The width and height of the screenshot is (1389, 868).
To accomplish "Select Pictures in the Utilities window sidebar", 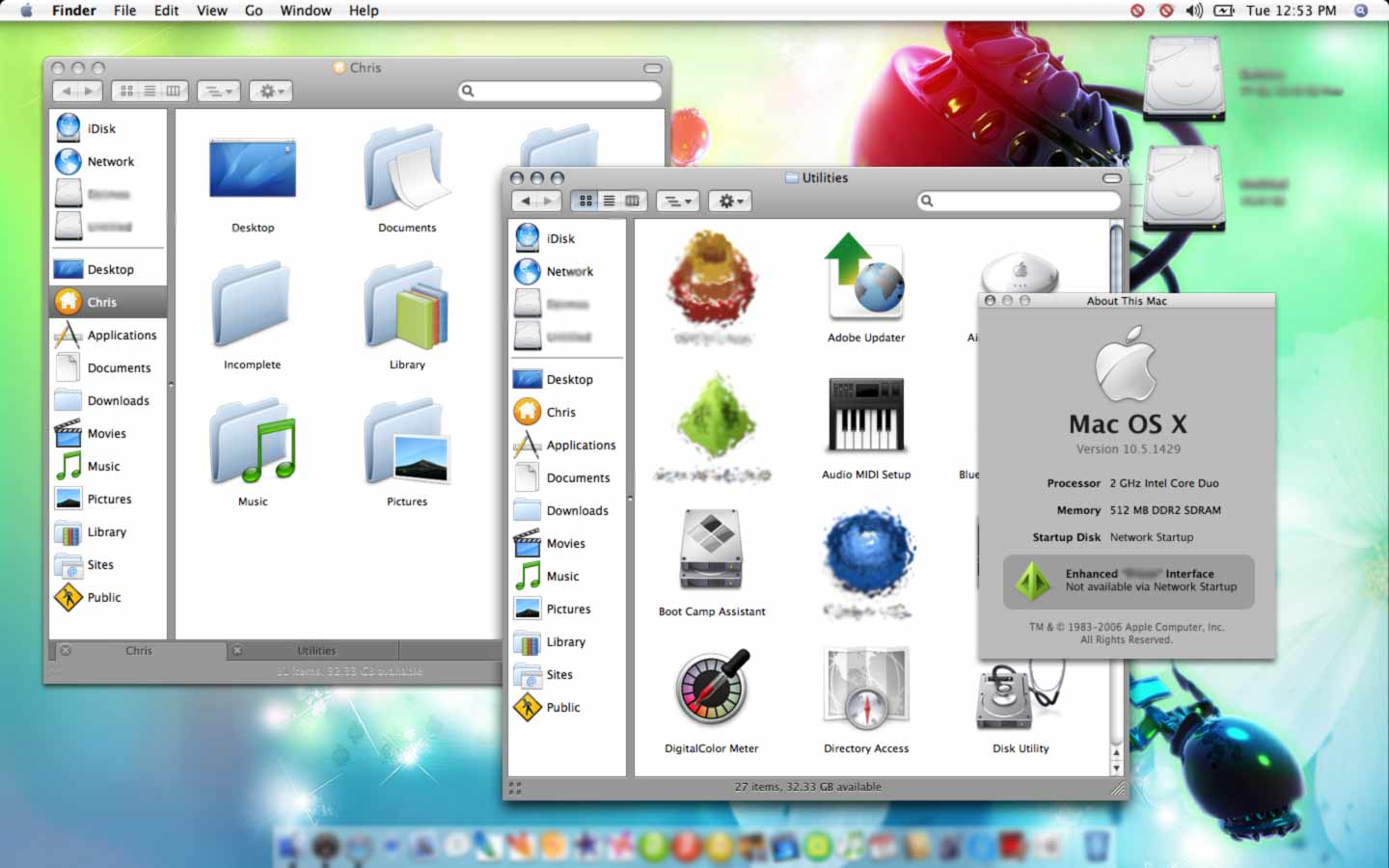I will 567,609.
